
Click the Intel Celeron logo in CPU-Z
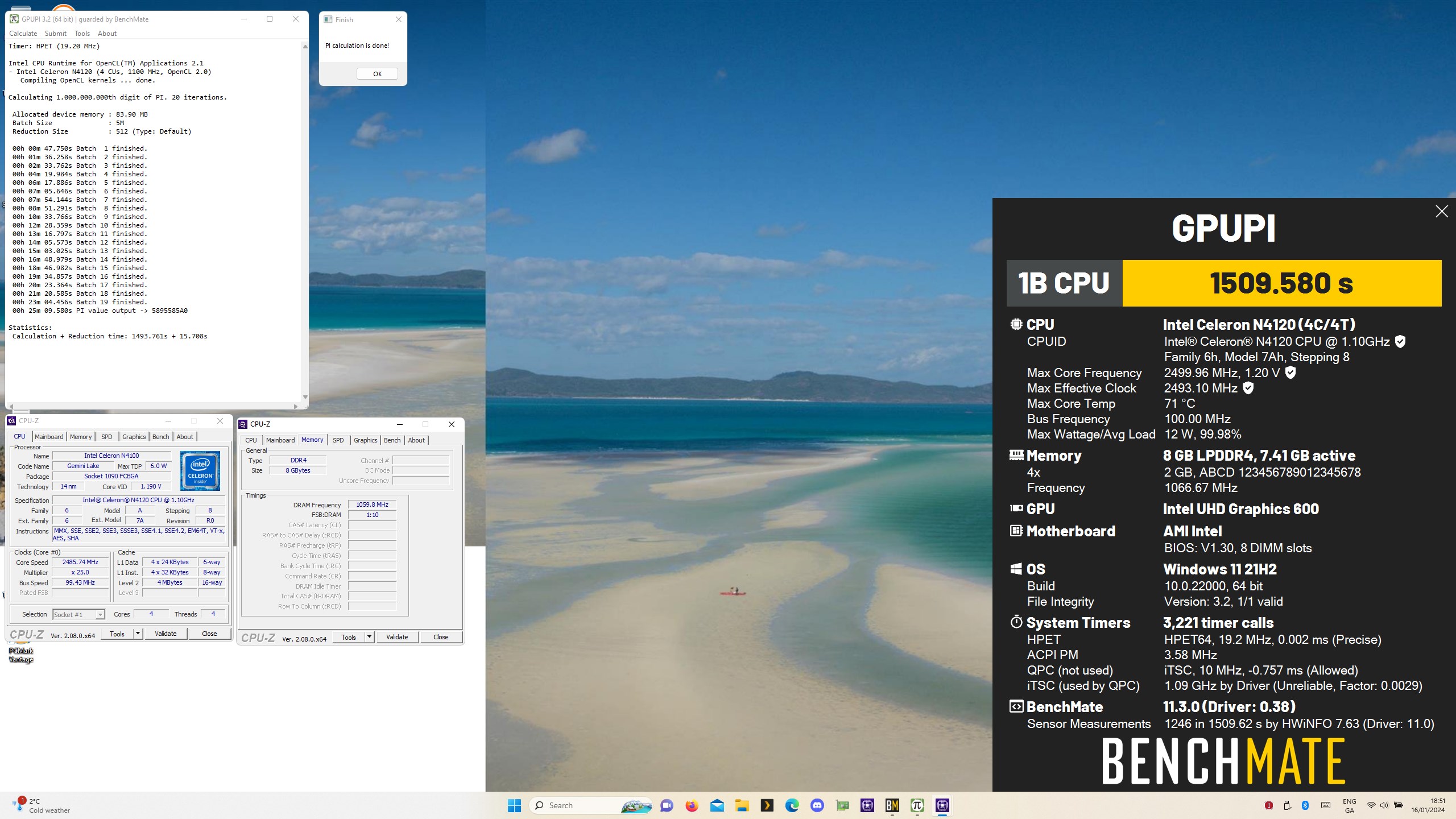pyautogui.click(x=200, y=470)
